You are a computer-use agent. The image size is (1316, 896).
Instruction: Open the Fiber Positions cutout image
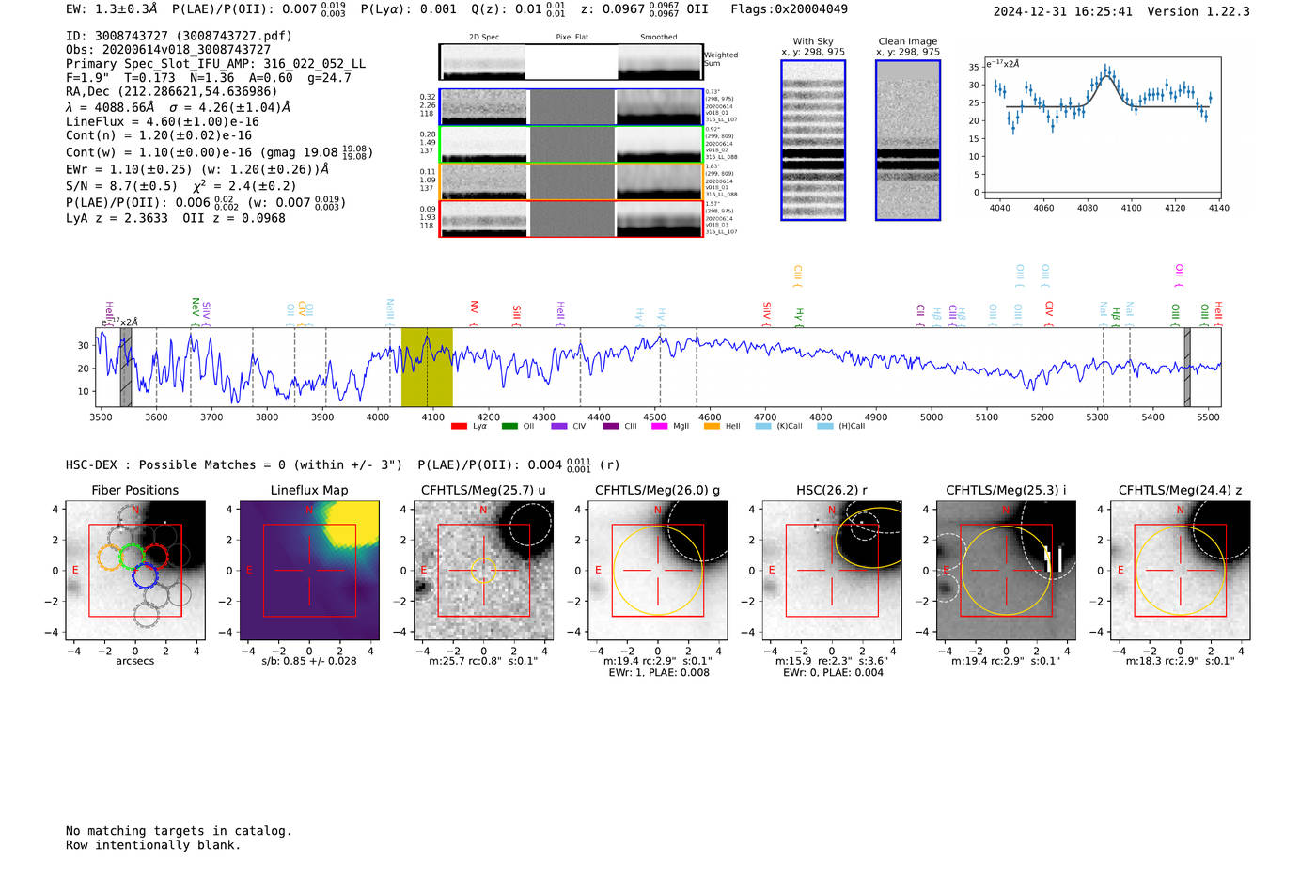pos(135,571)
